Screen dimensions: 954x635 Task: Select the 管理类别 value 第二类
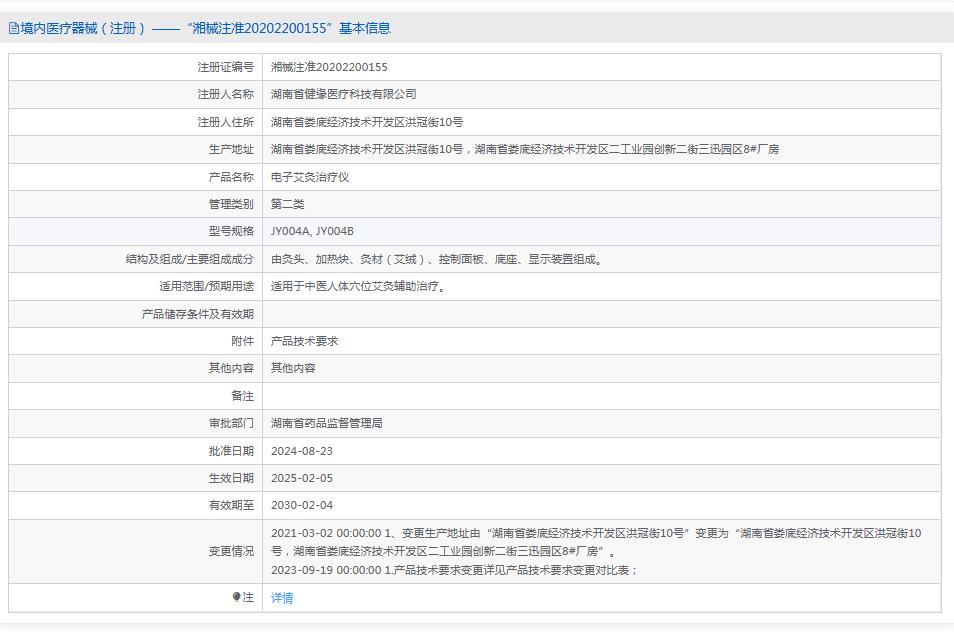tap(289, 203)
